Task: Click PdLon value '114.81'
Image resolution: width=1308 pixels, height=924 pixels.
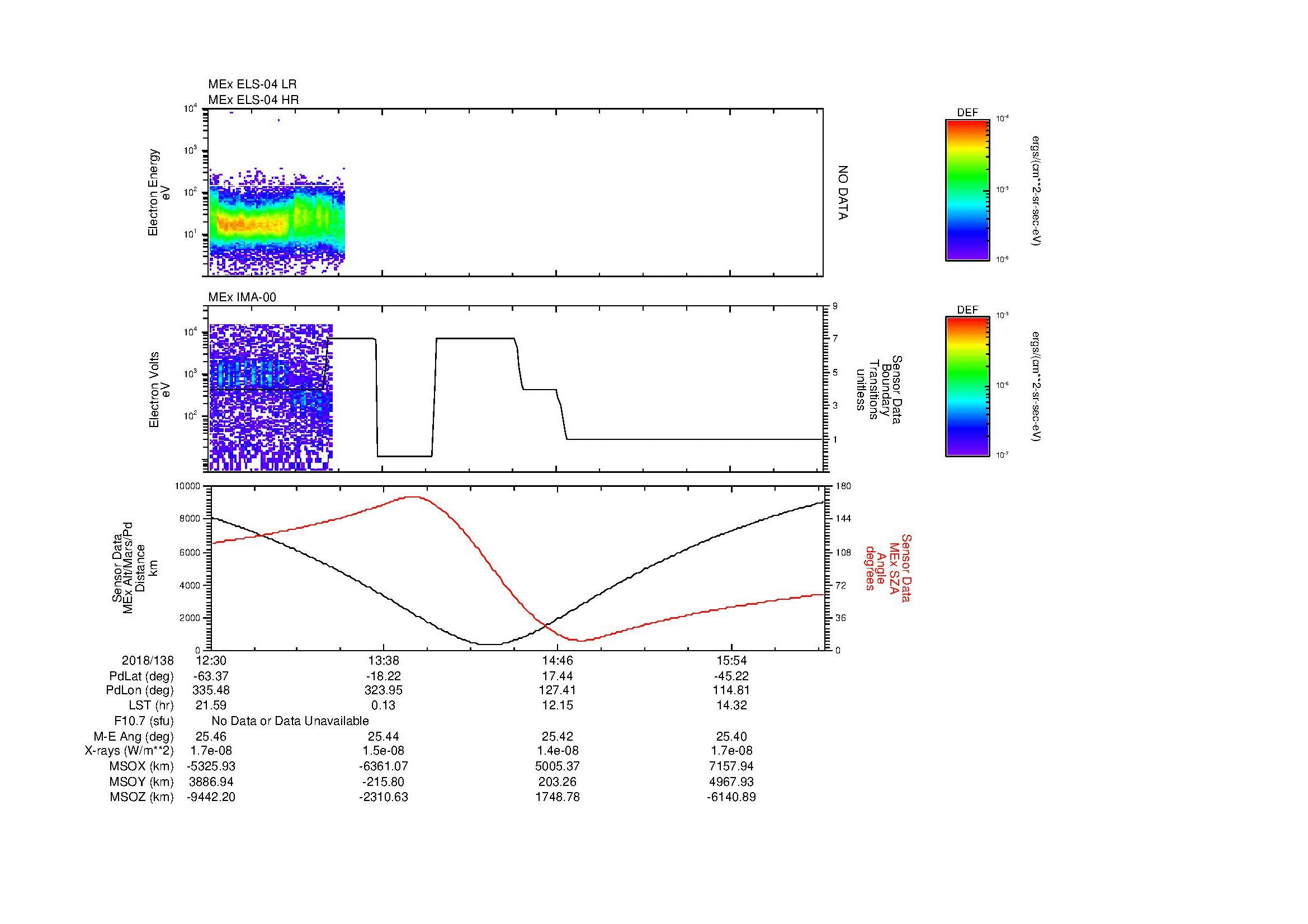Action: [731, 690]
